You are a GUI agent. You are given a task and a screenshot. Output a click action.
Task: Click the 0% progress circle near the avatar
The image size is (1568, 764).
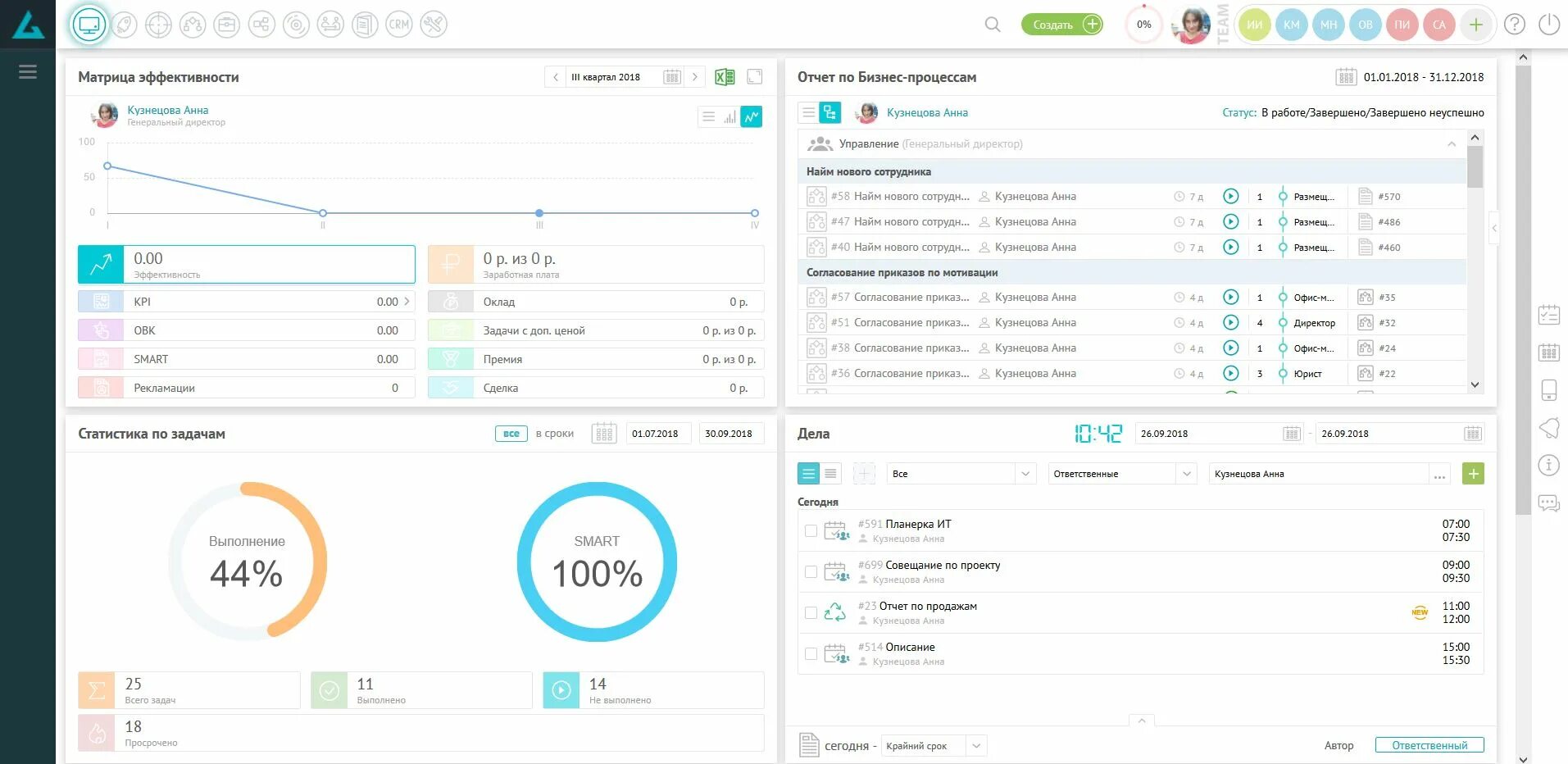click(1143, 25)
